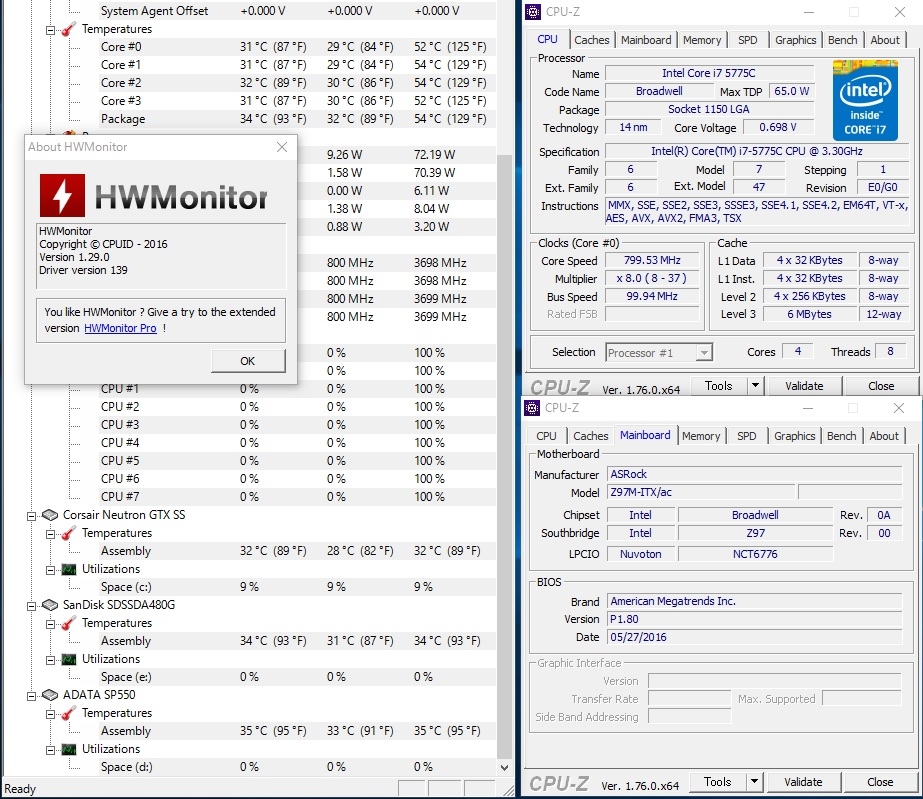Click the Z97M-ITX/ac model field
Viewport: 923px width, 799px height.
(700, 492)
